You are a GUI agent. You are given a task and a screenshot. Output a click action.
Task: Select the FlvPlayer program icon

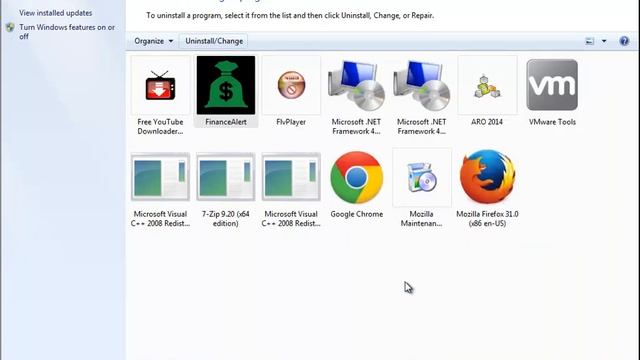point(291,85)
